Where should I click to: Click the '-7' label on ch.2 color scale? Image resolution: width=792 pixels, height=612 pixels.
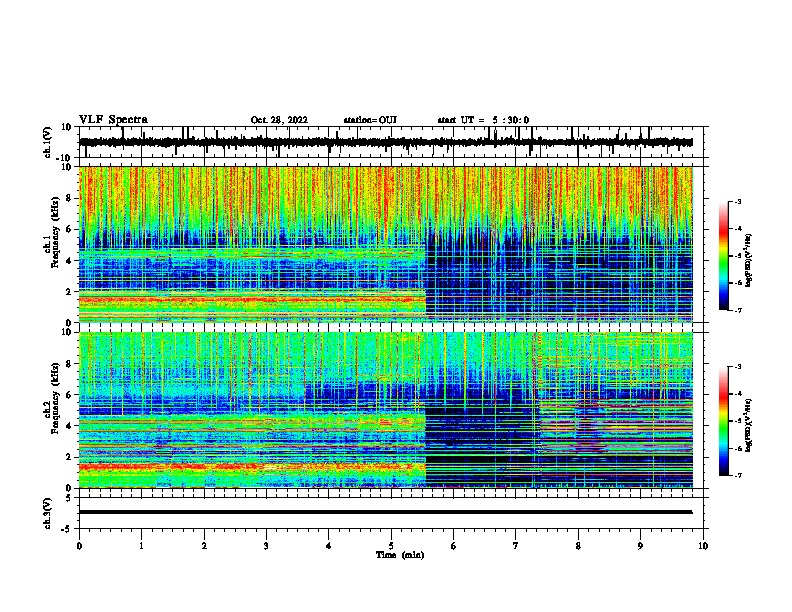(x=737, y=476)
